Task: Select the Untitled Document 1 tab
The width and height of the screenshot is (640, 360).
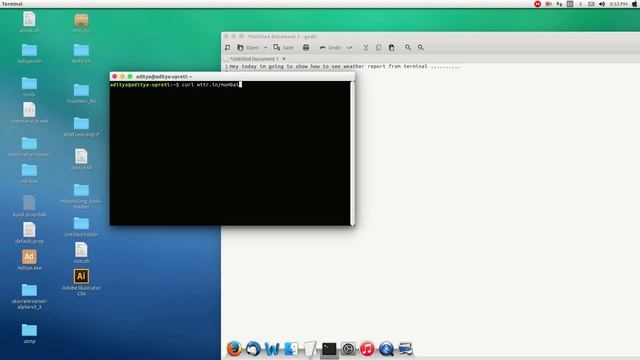Action: (254, 59)
